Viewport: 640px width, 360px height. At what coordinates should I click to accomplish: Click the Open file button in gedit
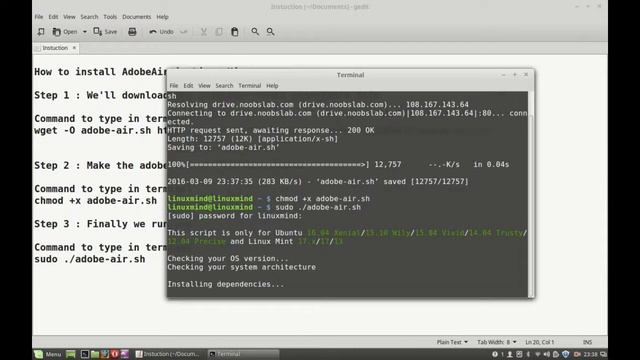[65, 31]
